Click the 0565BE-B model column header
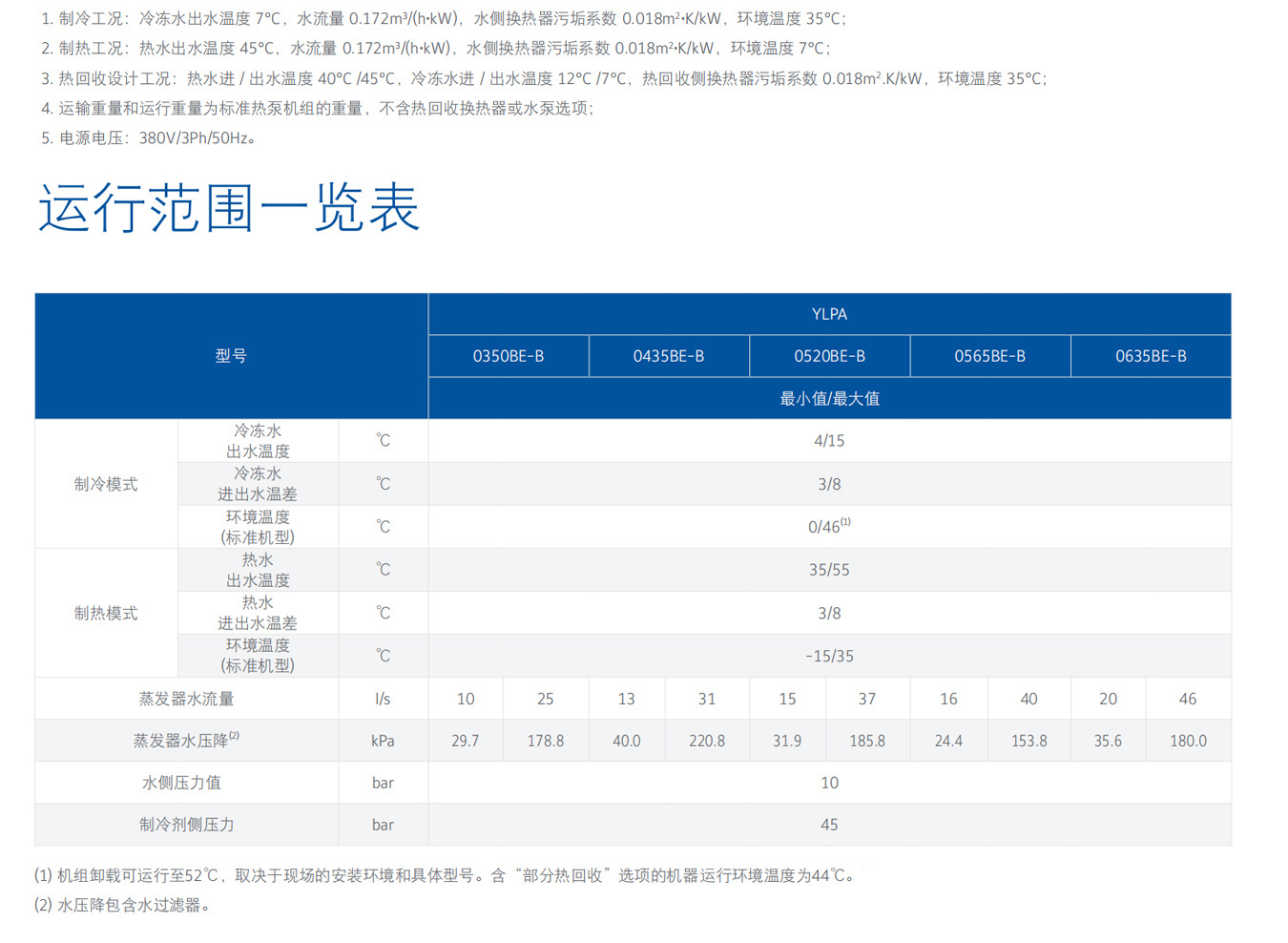Viewport: 1288px width, 943px height. point(989,356)
